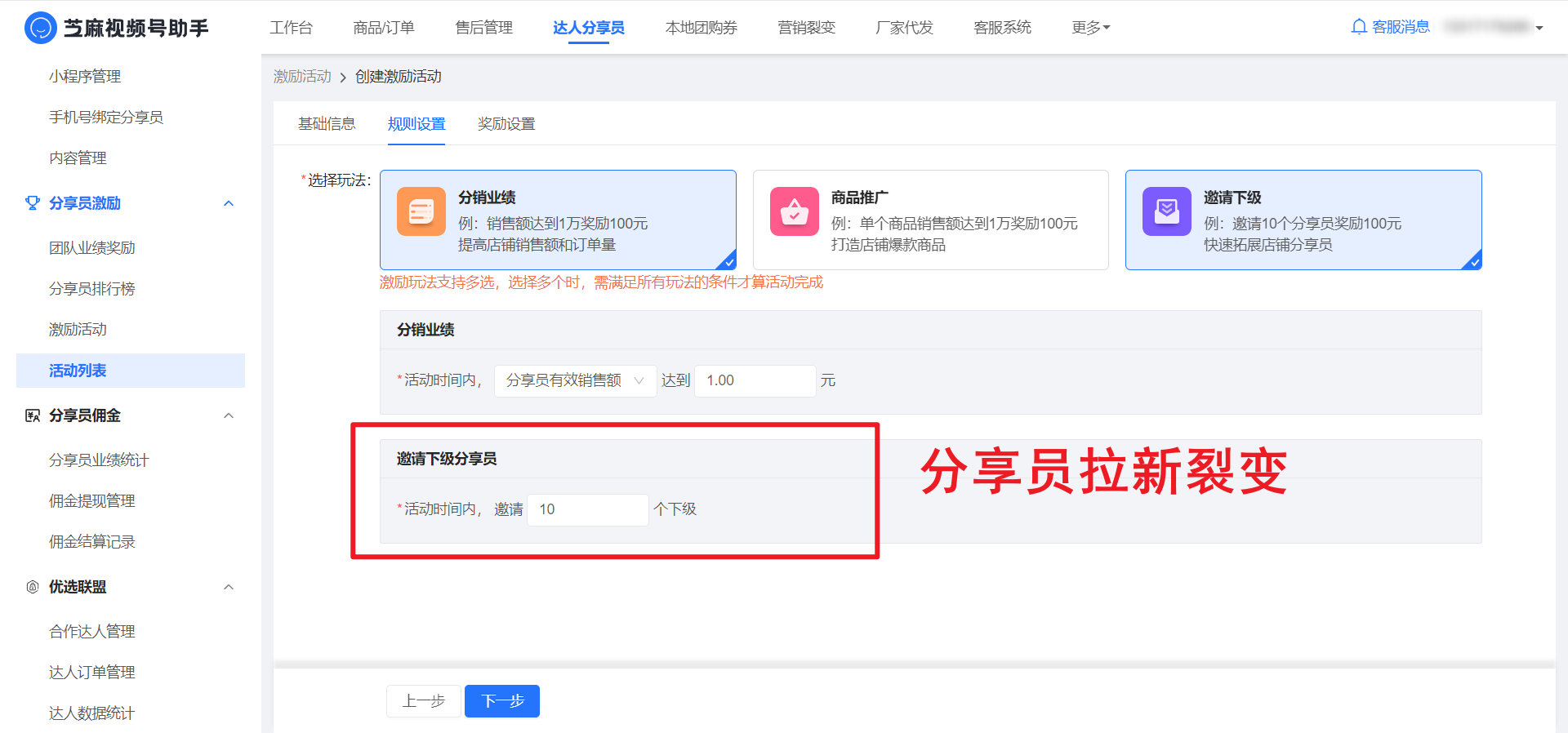Image resolution: width=1568 pixels, height=733 pixels.
Task: Open 佣金提现管理 in the sidebar
Action: [92, 501]
